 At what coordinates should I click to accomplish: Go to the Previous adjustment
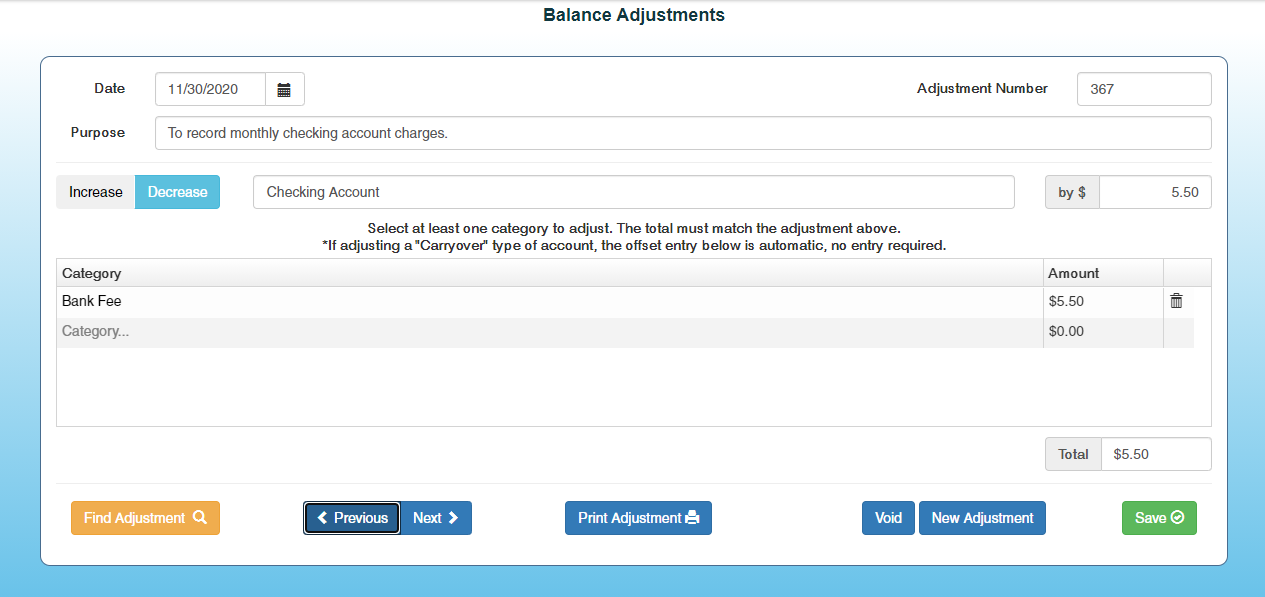point(352,518)
